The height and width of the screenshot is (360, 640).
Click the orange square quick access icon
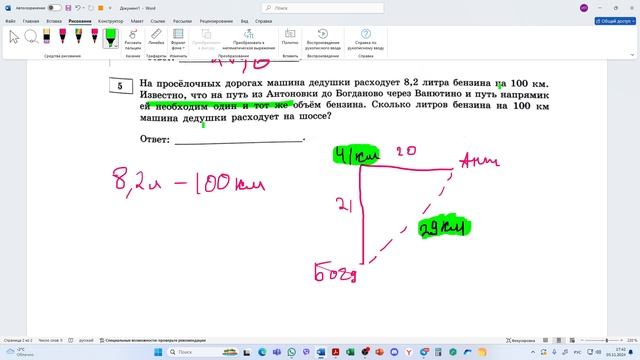pos(100,8)
